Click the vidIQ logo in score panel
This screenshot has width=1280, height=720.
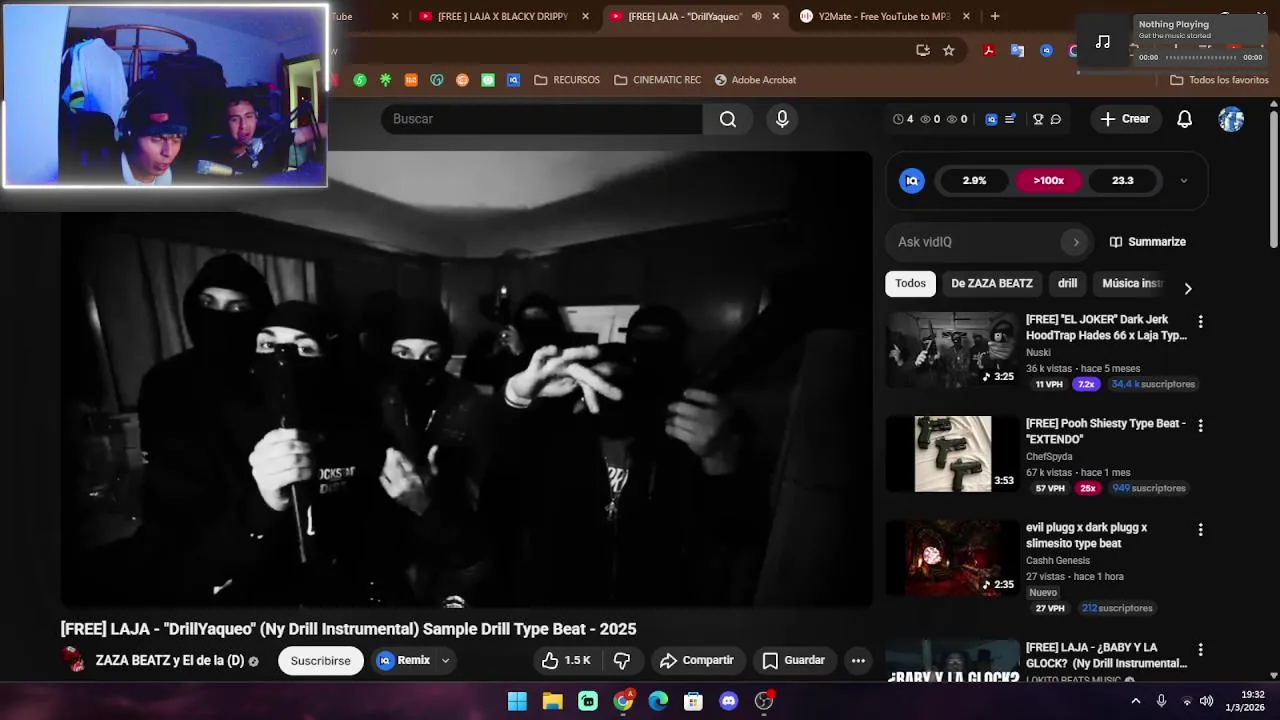pyautogui.click(x=911, y=181)
